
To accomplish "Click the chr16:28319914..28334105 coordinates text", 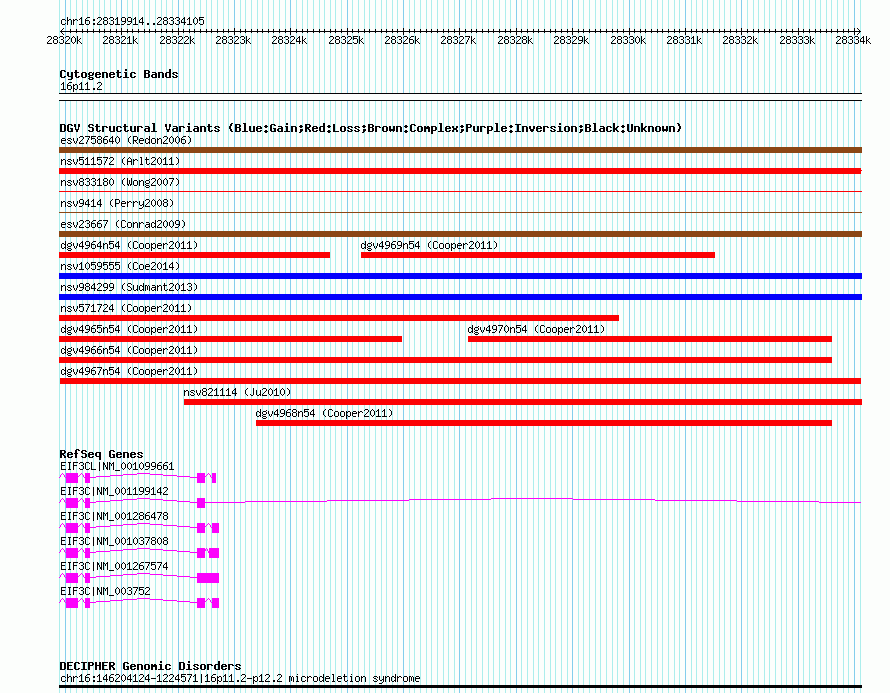I will 132,21.
